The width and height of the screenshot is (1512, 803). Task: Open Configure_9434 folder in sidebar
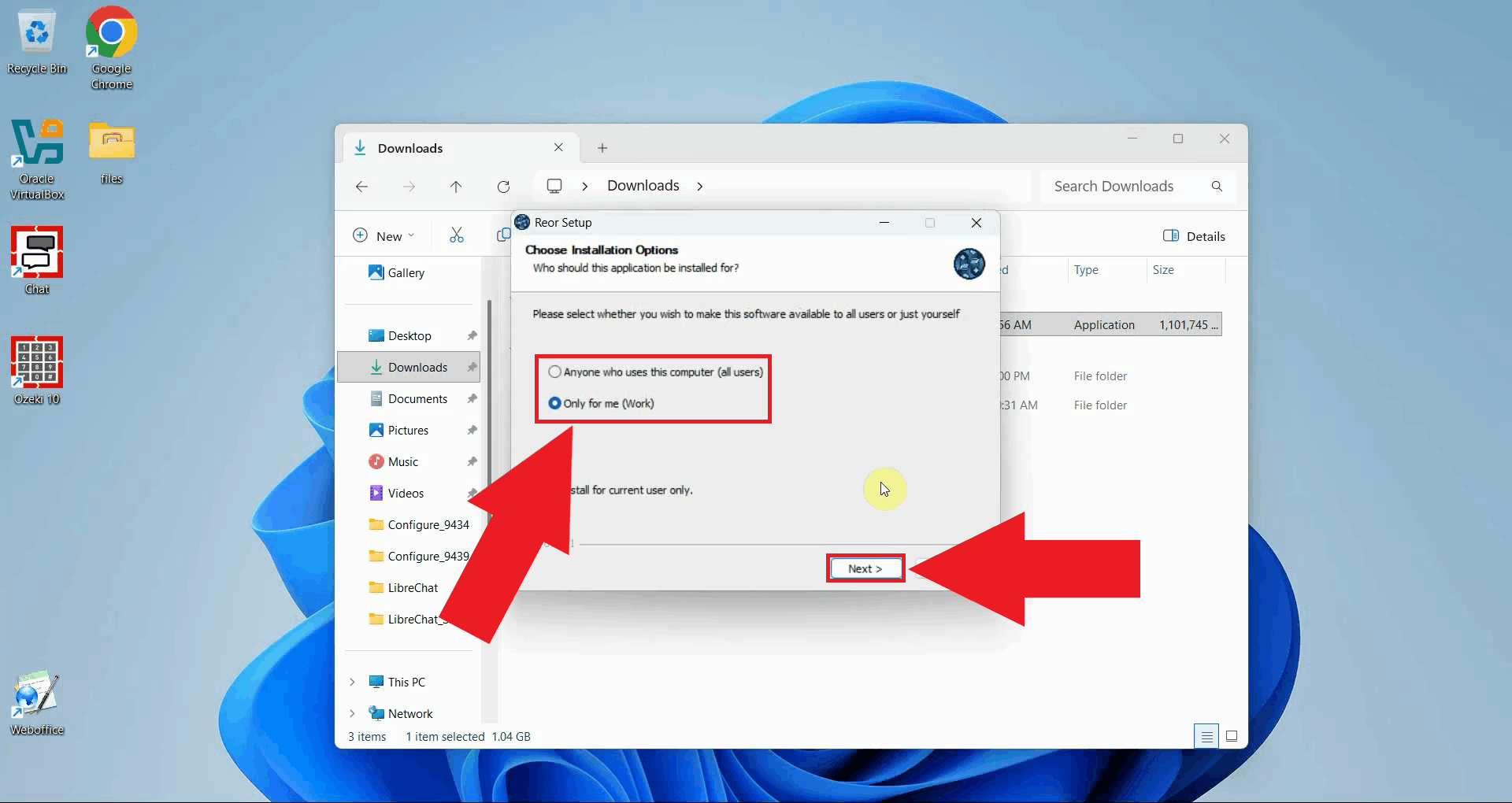(419, 524)
